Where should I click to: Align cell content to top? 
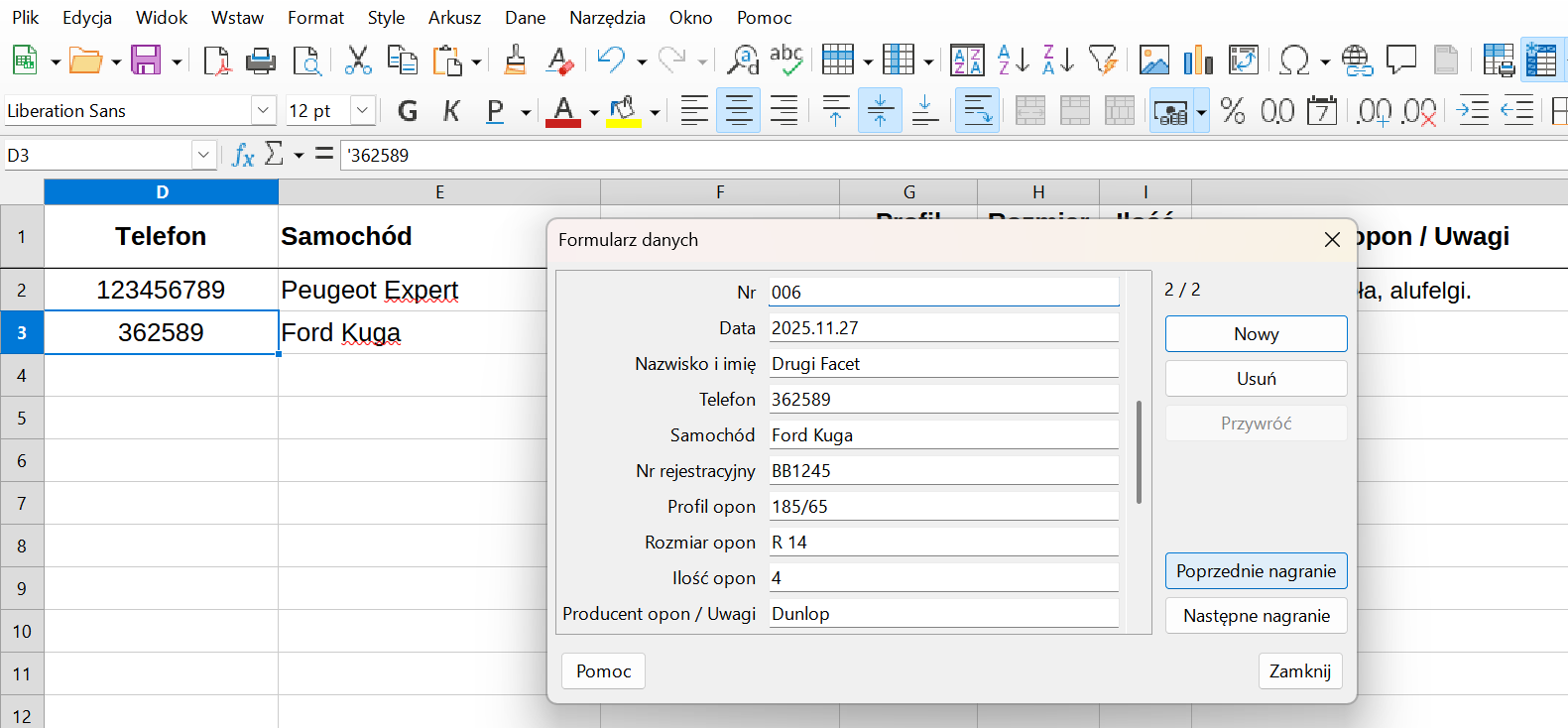point(835,111)
